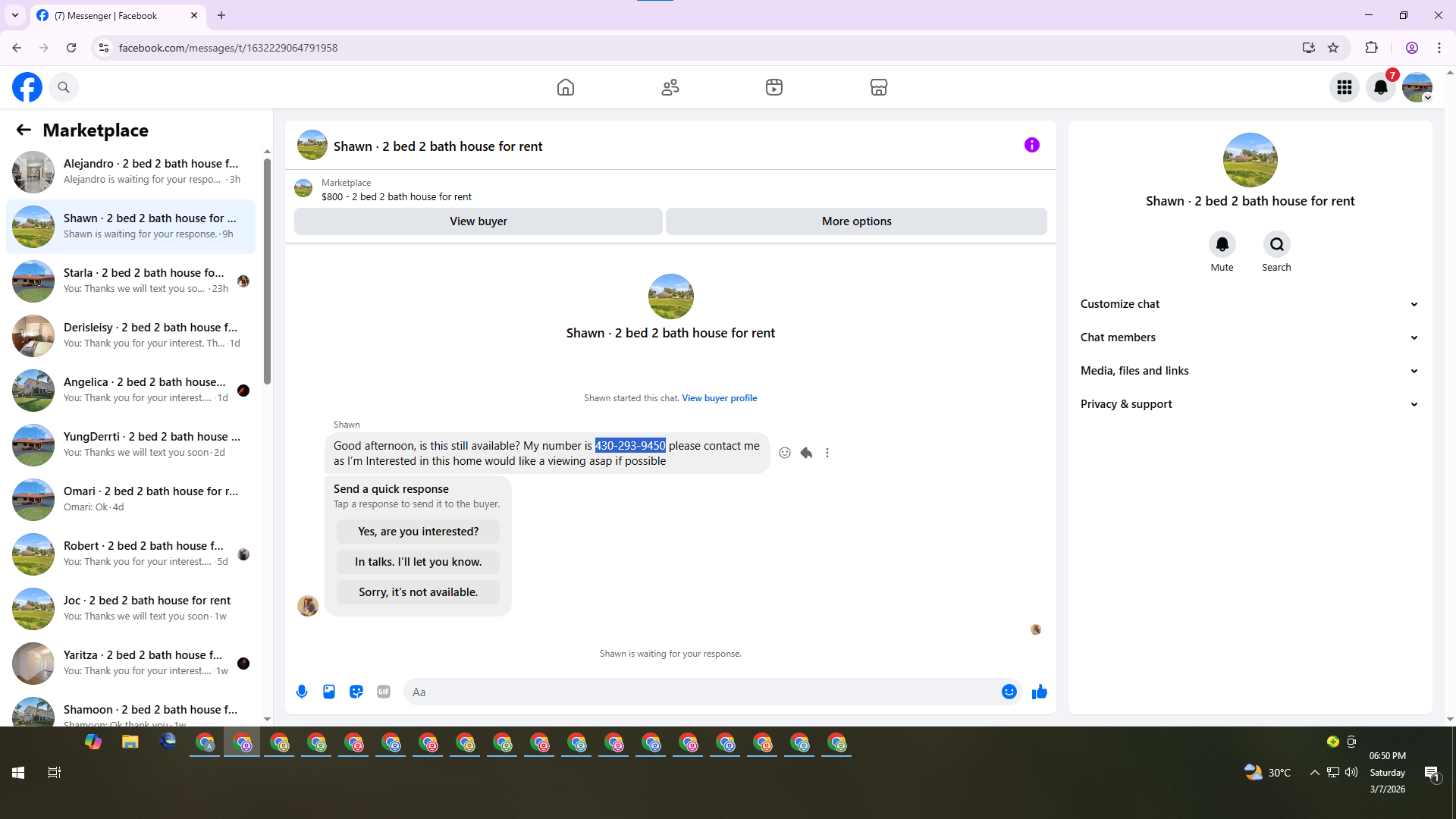Open the volume control in system tray
1456x819 pixels.
click(1351, 773)
